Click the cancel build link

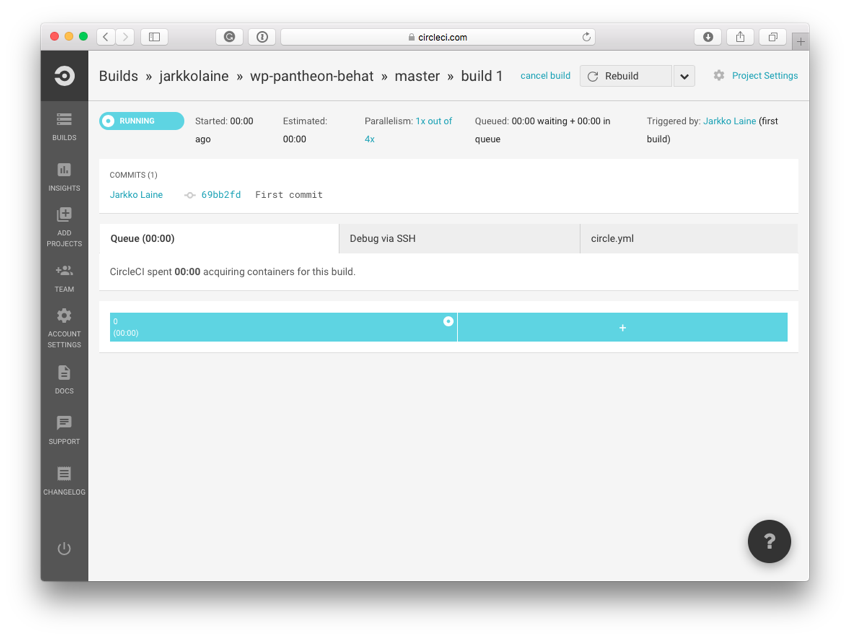pyautogui.click(x=545, y=75)
